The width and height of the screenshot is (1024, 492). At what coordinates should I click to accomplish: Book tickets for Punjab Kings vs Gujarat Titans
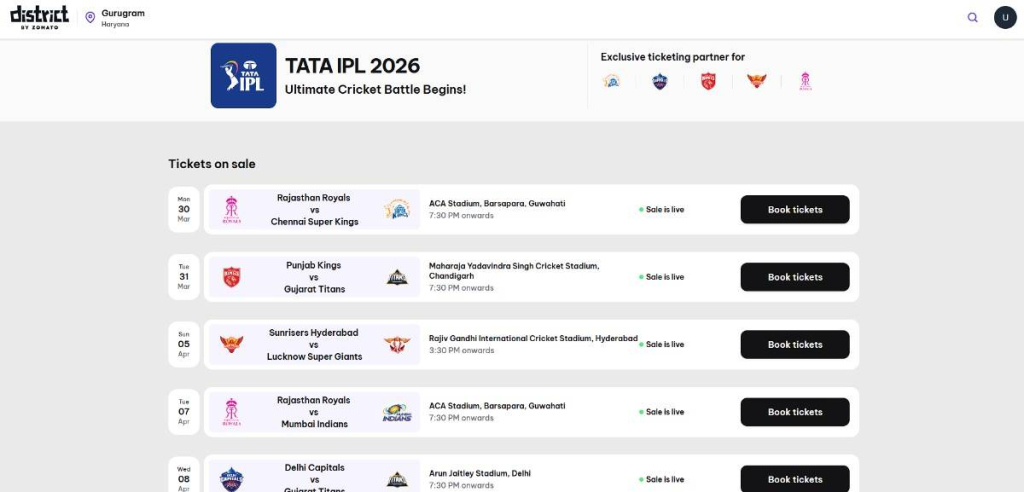point(794,277)
